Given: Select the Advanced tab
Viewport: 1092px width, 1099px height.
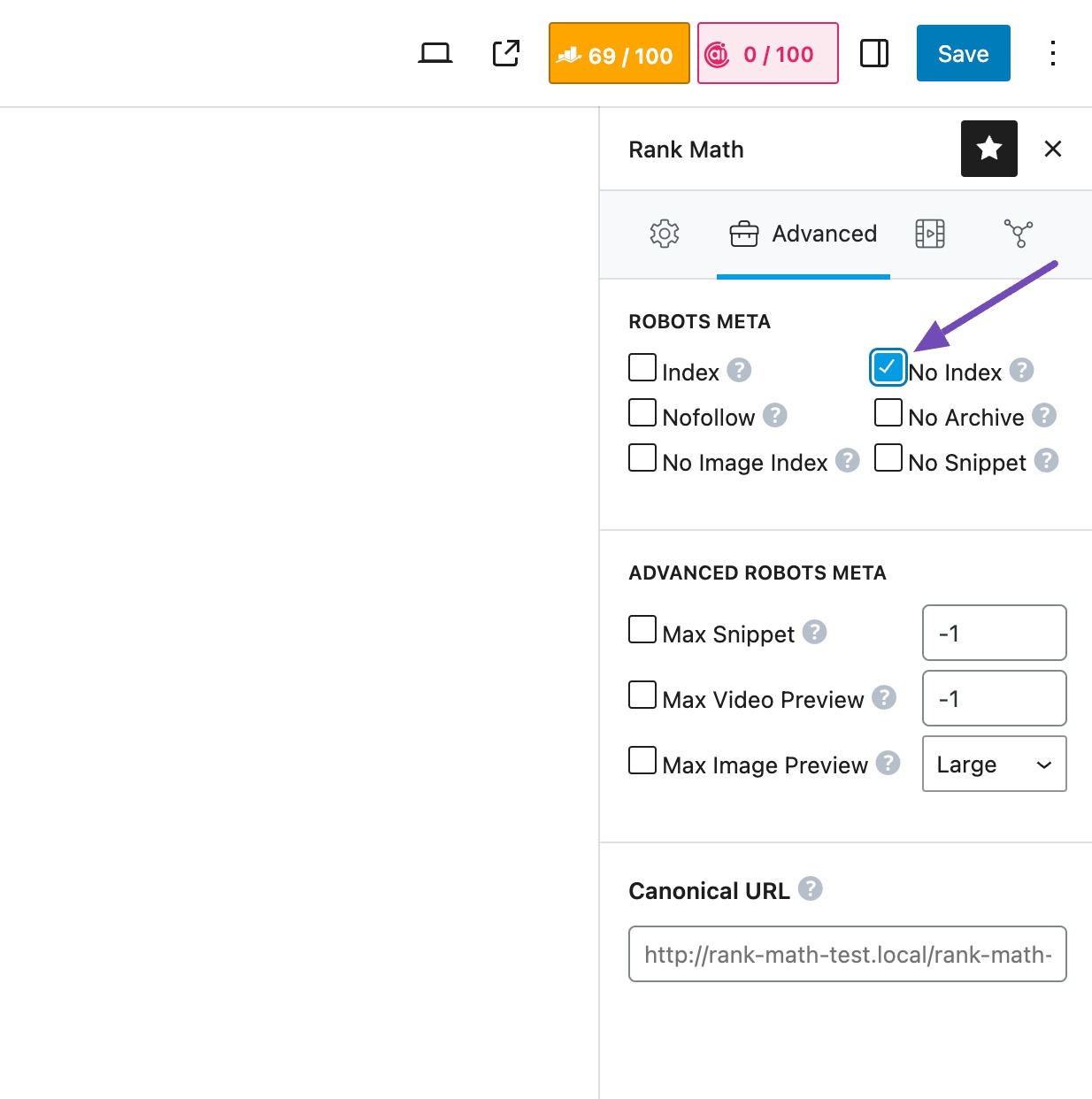Looking at the screenshot, I should [804, 234].
